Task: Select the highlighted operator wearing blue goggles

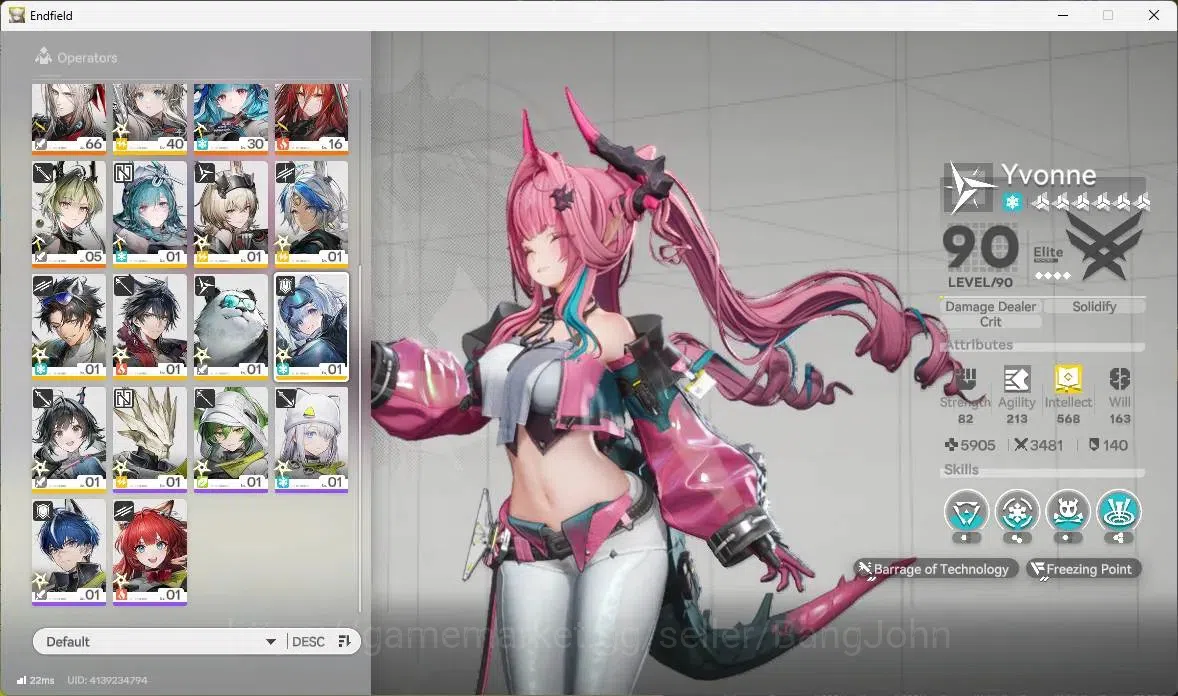Action: coord(311,326)
